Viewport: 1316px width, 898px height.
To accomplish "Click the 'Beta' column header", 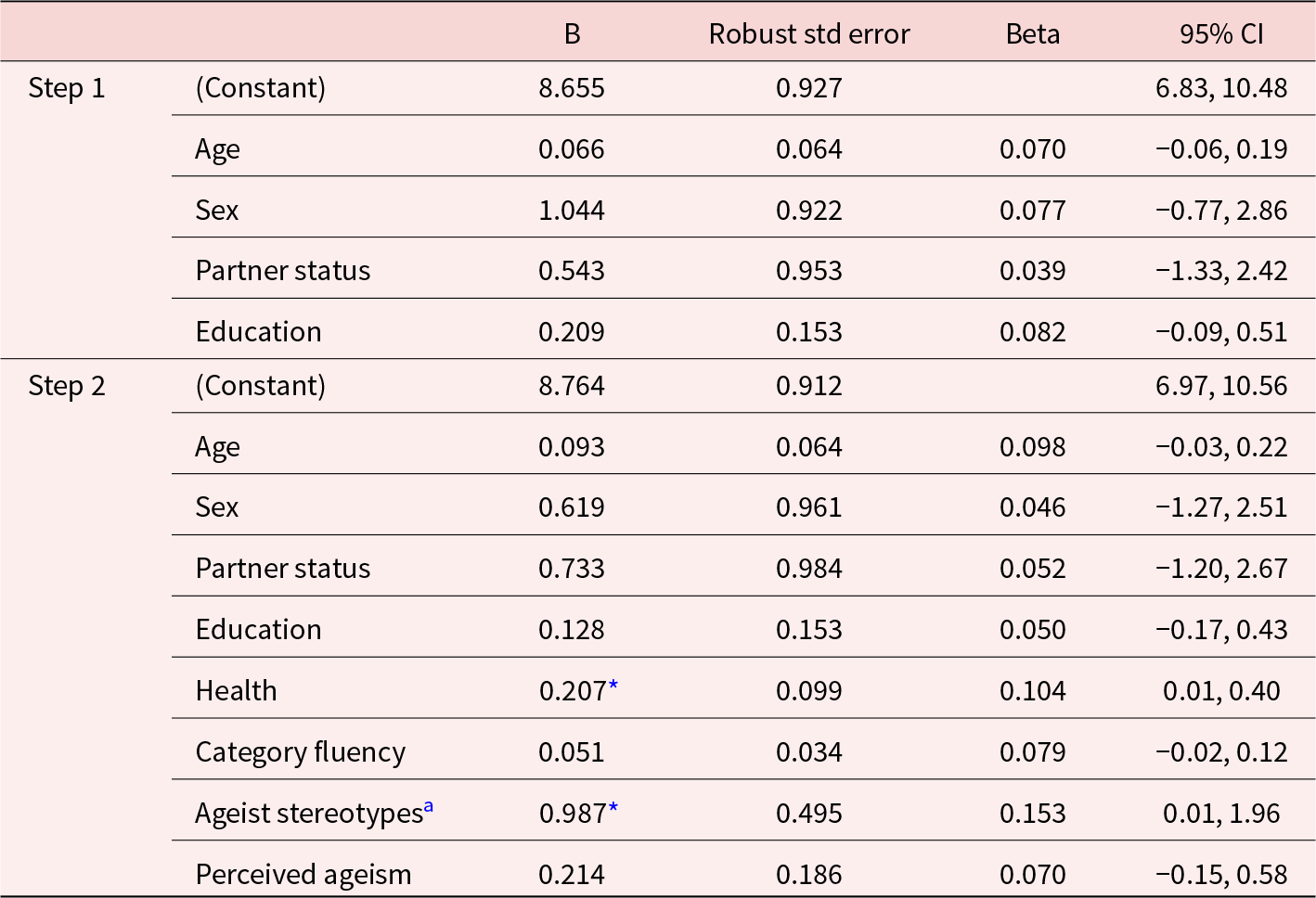I will (1032, 34).
